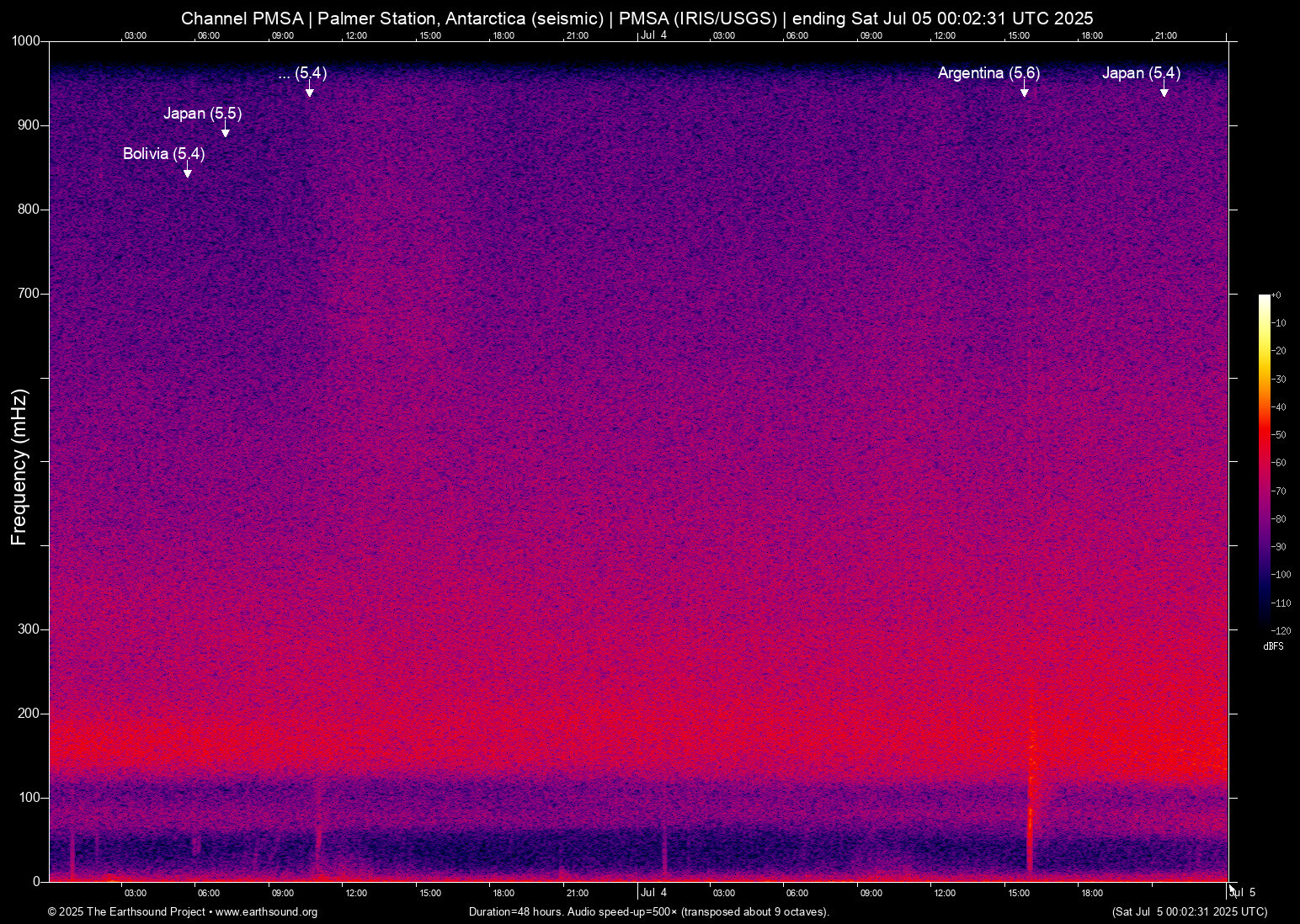
Task: Click the Argentina (5.6) earthquake label
Action: tap(989, 73)
